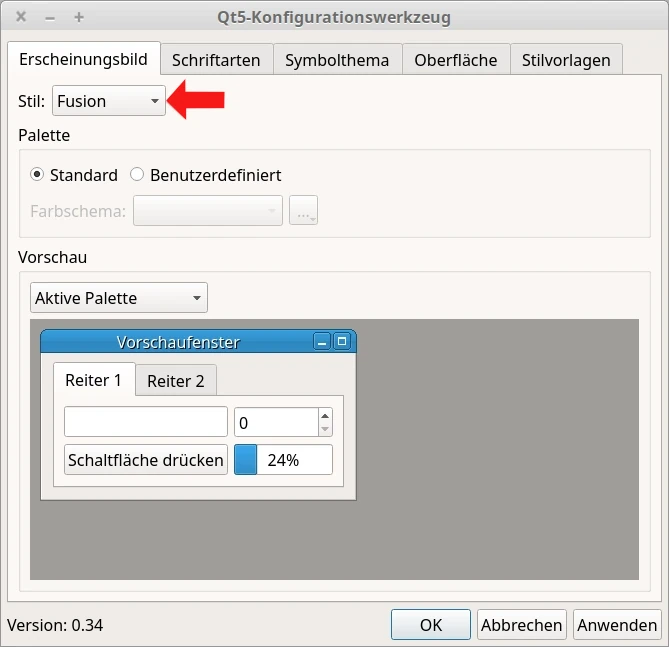Select the Erscheinungsbild tab

click(84, 59)
